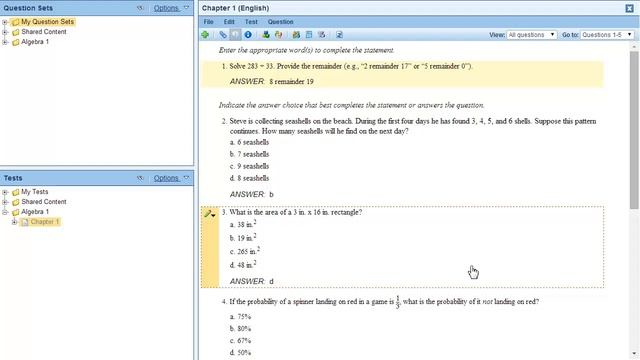Screen dimensions: 640x360
Task: Click question 4 text about spinner probability
Action: [384, 302]
